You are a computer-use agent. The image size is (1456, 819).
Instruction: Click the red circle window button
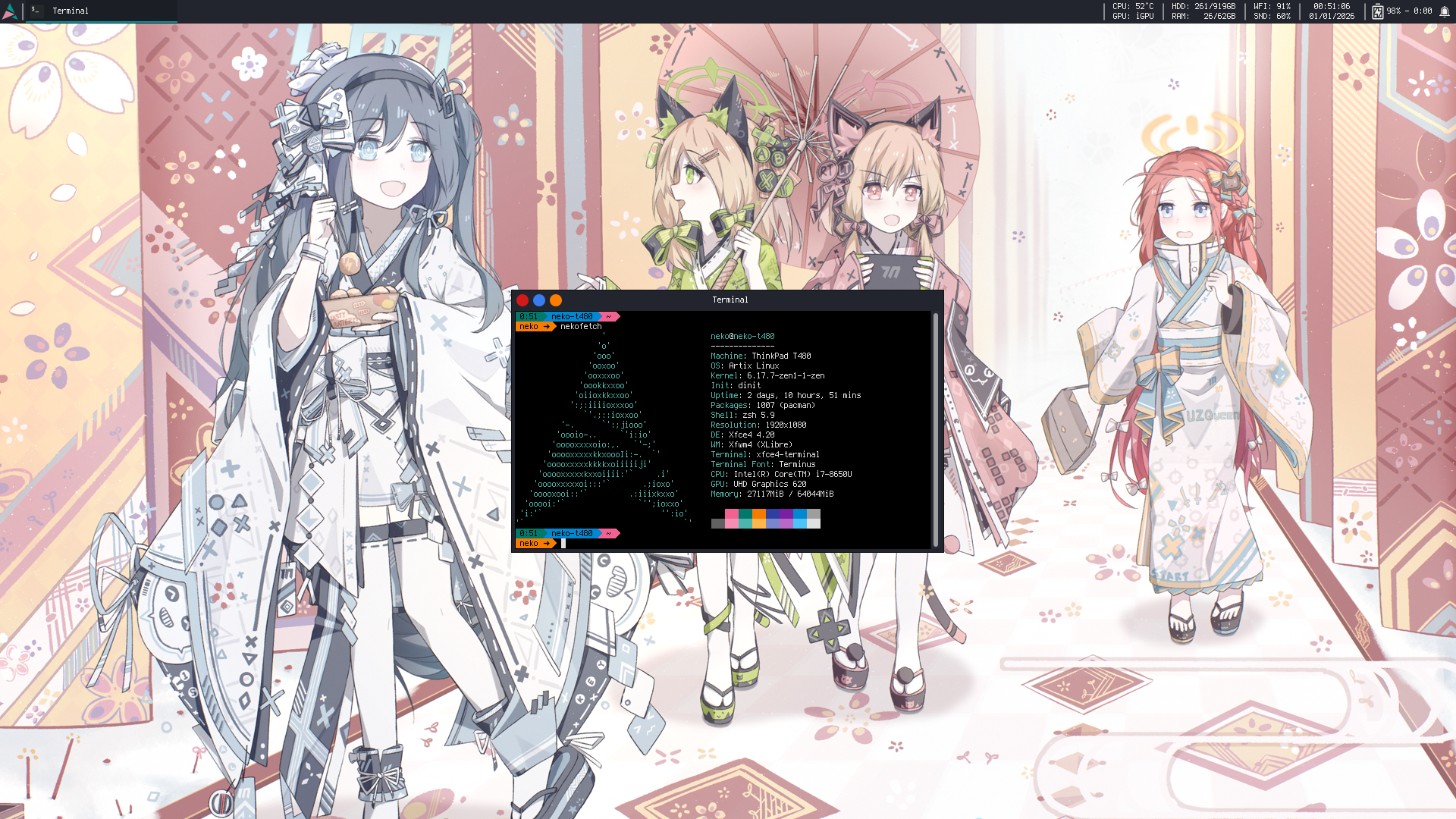pos(522,300)
